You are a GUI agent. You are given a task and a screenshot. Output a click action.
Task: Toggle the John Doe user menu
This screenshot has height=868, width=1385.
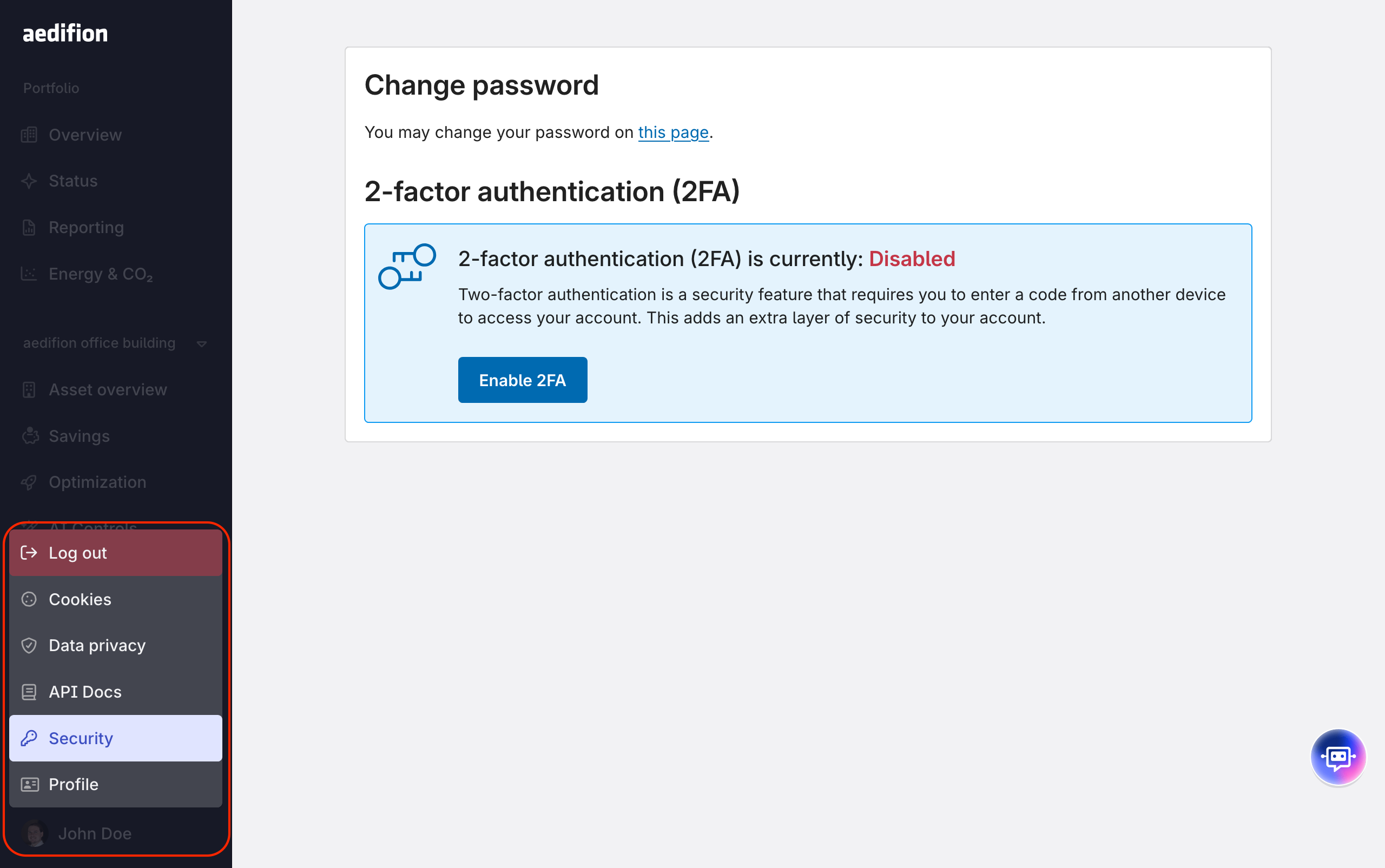coord(95,833)
